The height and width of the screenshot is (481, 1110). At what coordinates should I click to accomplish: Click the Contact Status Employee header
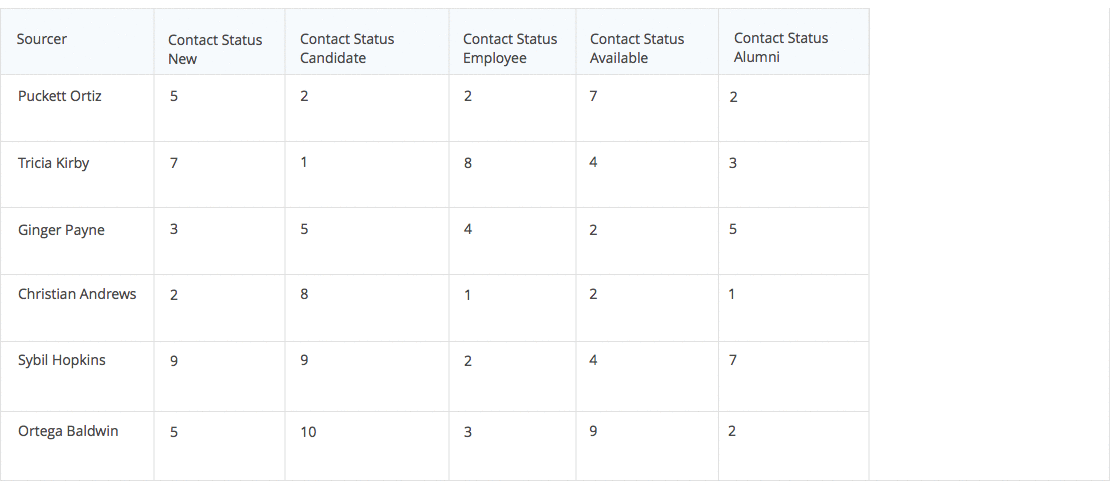click(510, 49)
